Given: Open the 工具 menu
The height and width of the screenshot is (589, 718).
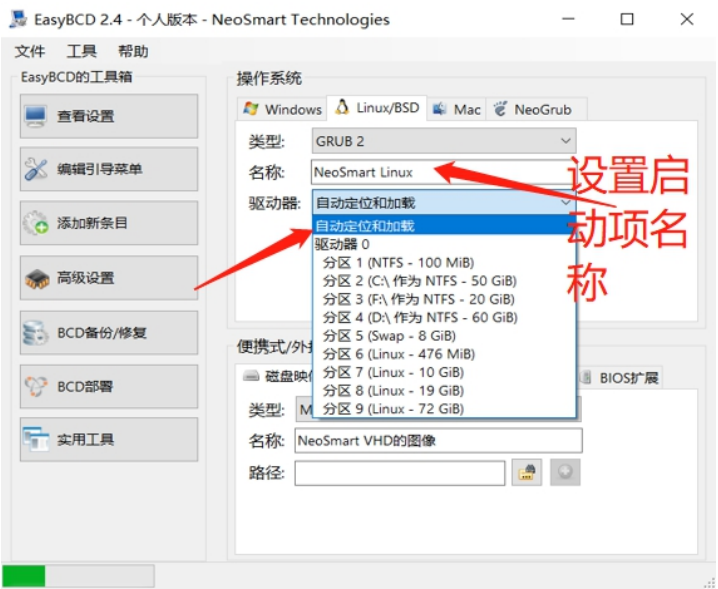Looking at the screenshot, I should [82, 51].
